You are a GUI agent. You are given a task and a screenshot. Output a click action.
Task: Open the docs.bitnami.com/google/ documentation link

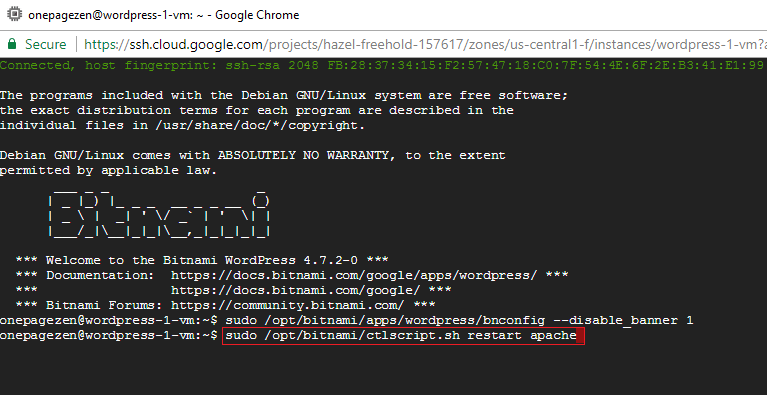(x=296, y=290)
